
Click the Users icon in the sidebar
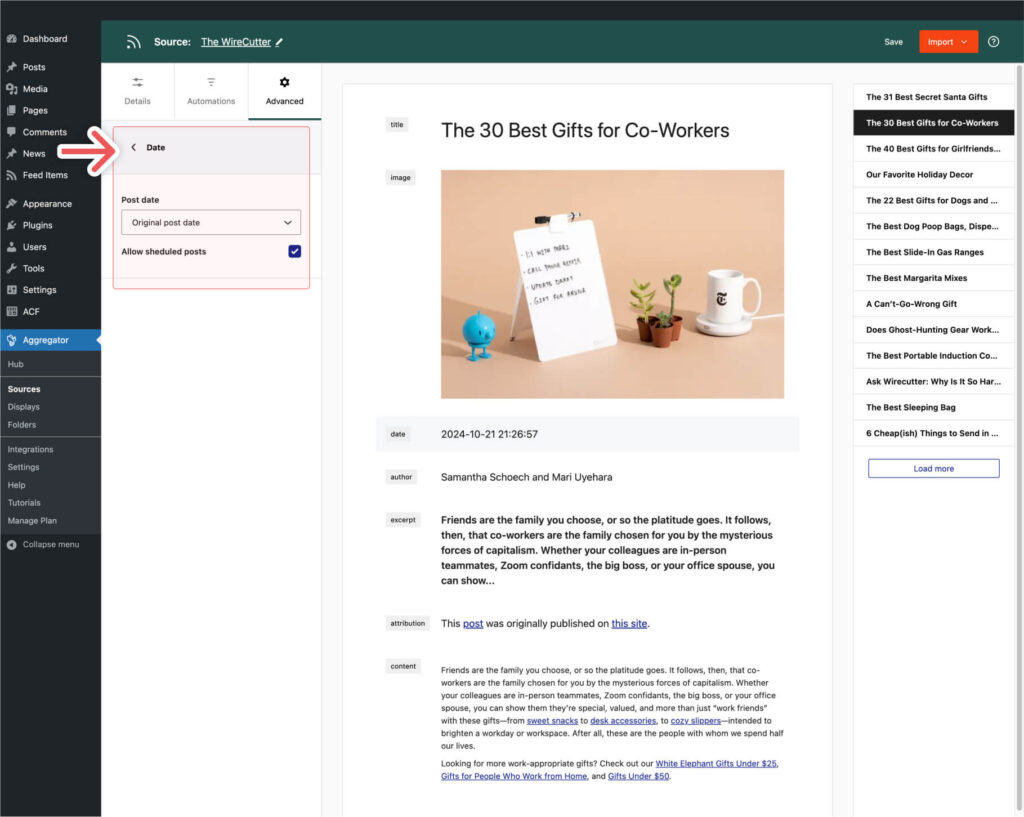pos(12,247)
